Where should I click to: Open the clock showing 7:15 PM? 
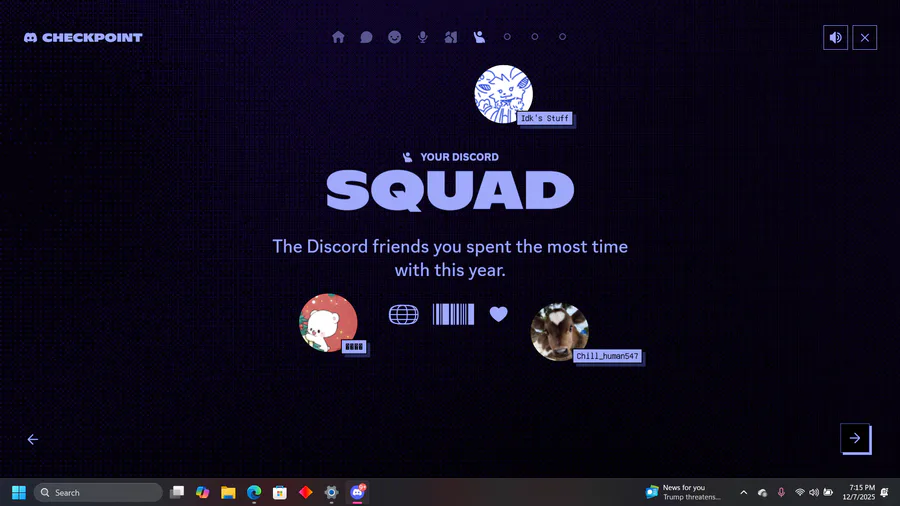pyautogui.click(x=859, y=492)
